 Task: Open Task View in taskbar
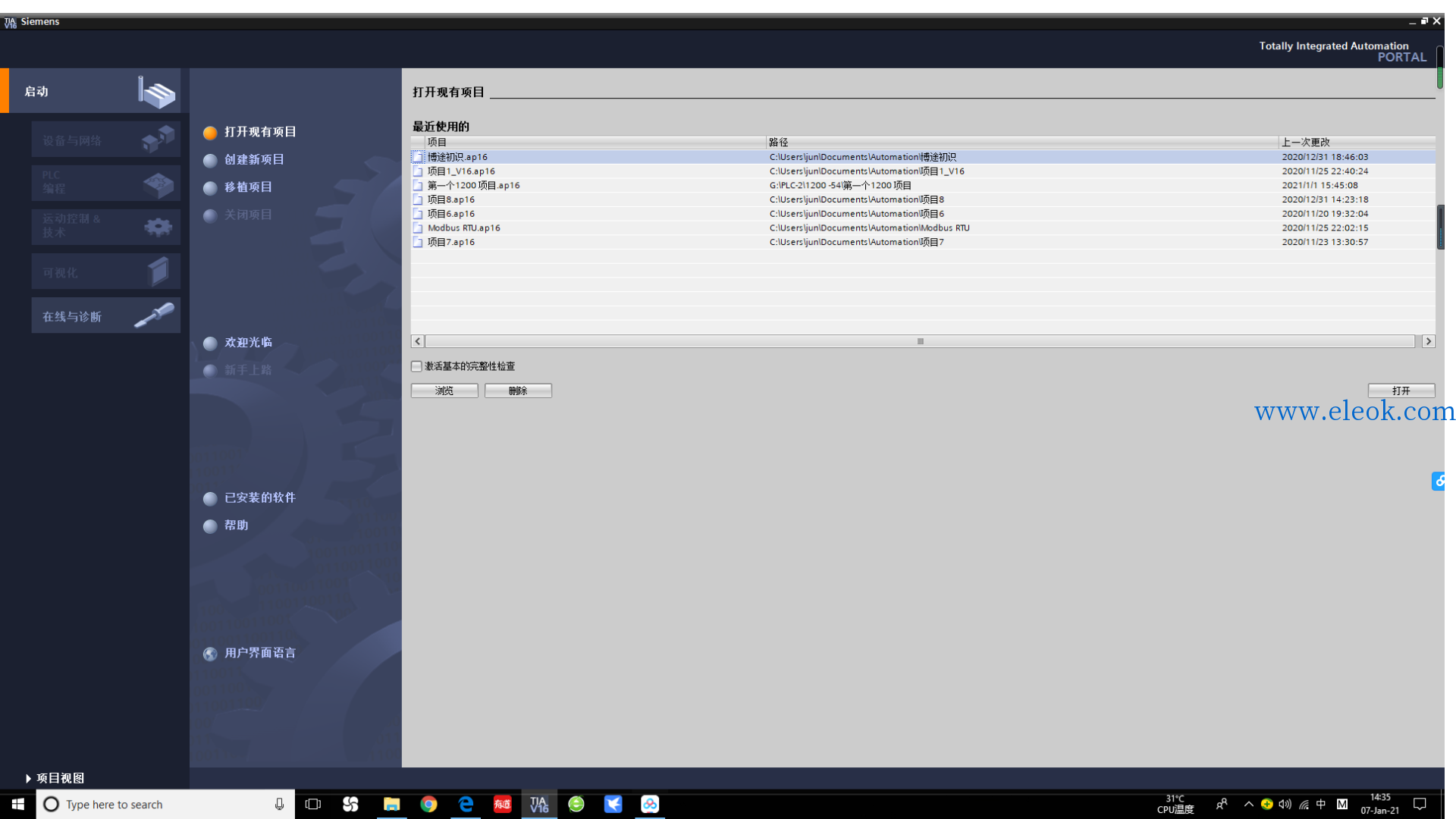coord(312,804)
